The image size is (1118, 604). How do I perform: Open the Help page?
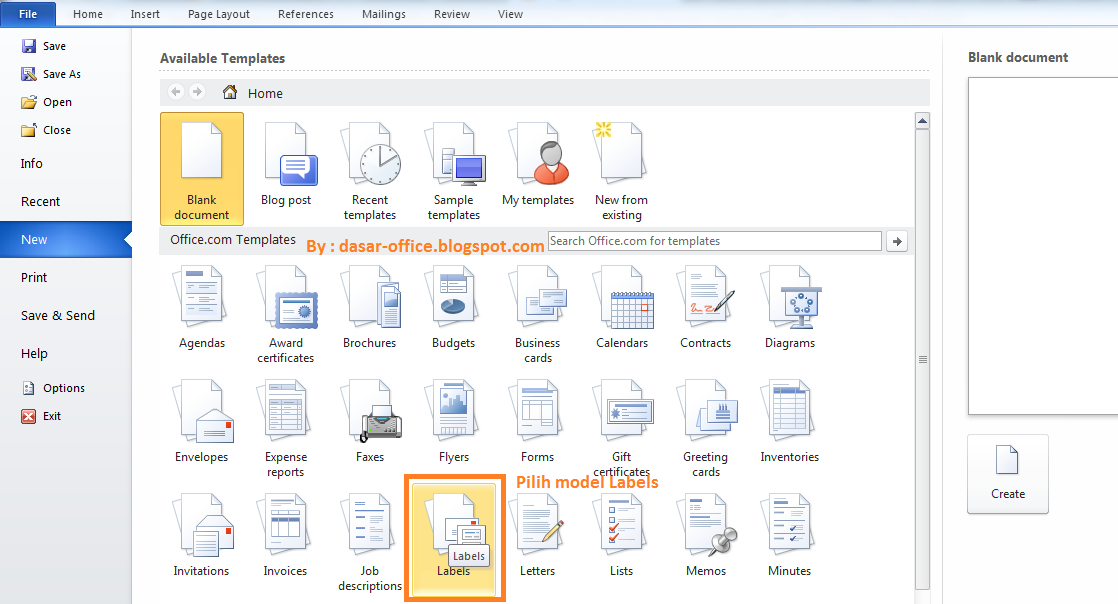(34, 354)
